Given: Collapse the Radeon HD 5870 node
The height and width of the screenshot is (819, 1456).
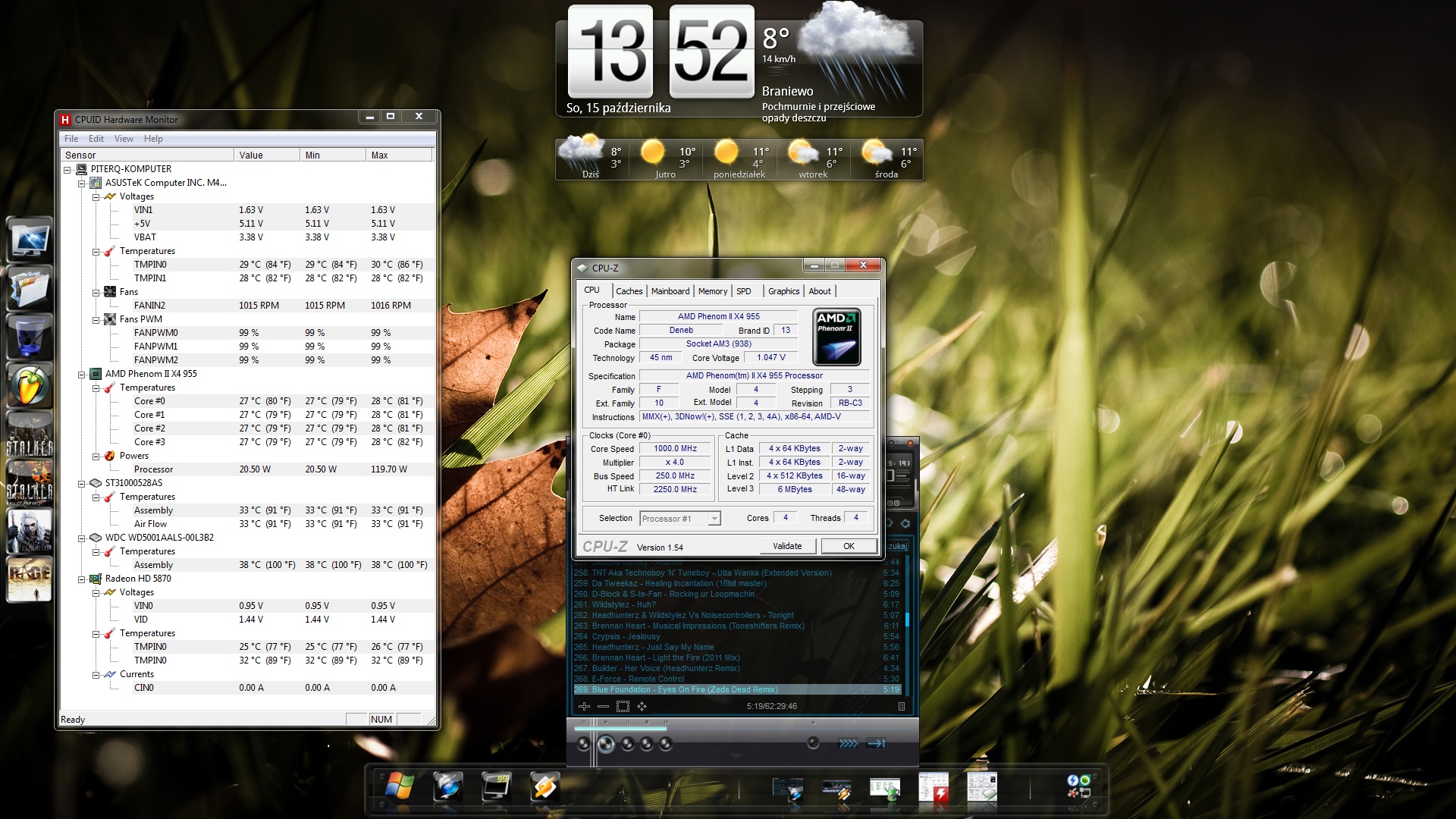Looking at the screenshot, I should [x=82, y=579].
